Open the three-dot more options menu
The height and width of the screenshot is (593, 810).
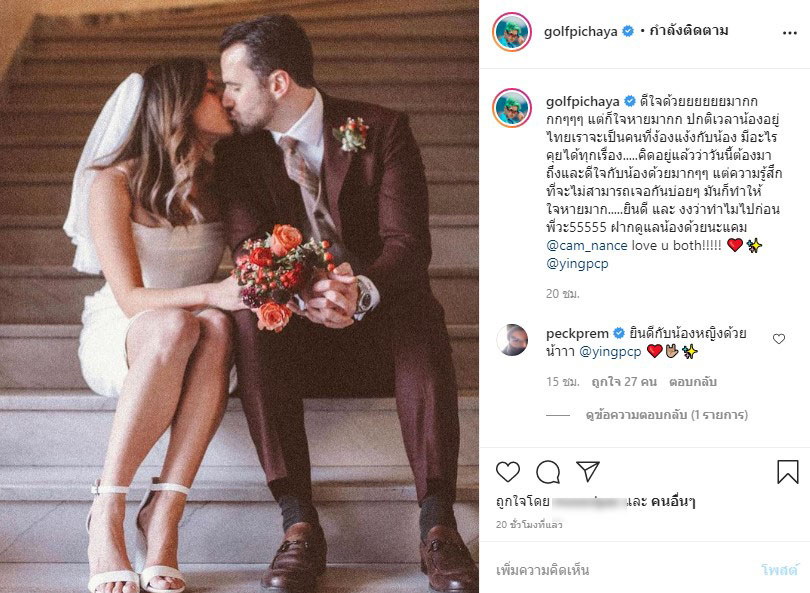790,33
